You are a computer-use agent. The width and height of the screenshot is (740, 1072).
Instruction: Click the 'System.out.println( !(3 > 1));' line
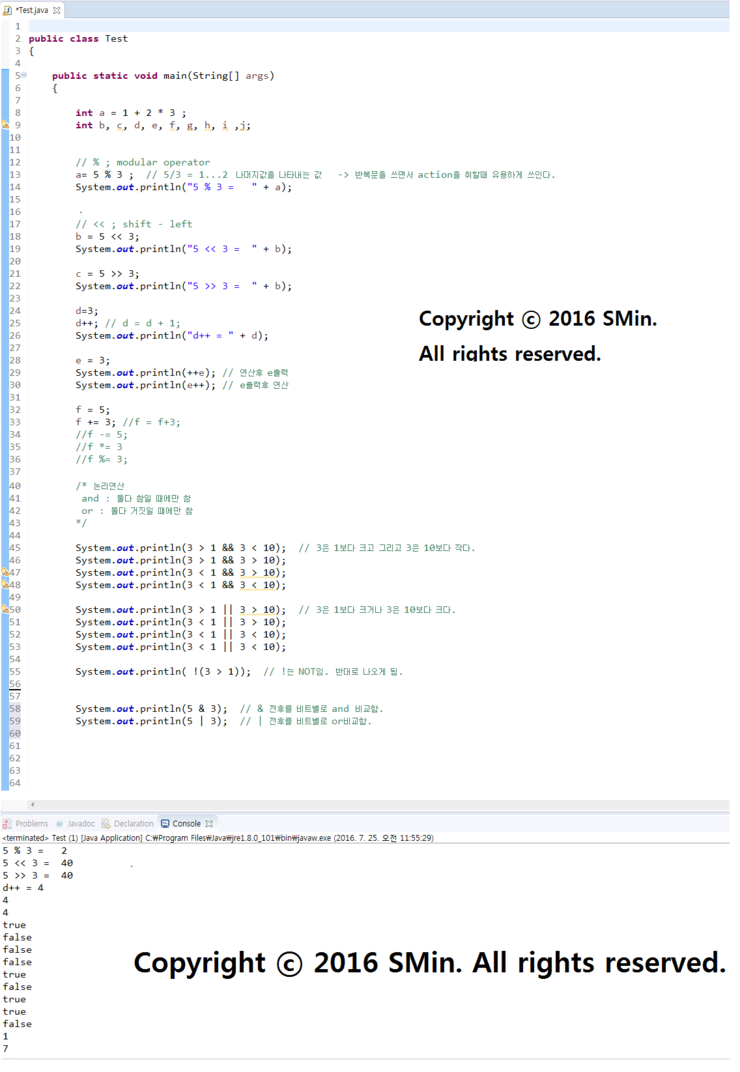click(163, 672)
